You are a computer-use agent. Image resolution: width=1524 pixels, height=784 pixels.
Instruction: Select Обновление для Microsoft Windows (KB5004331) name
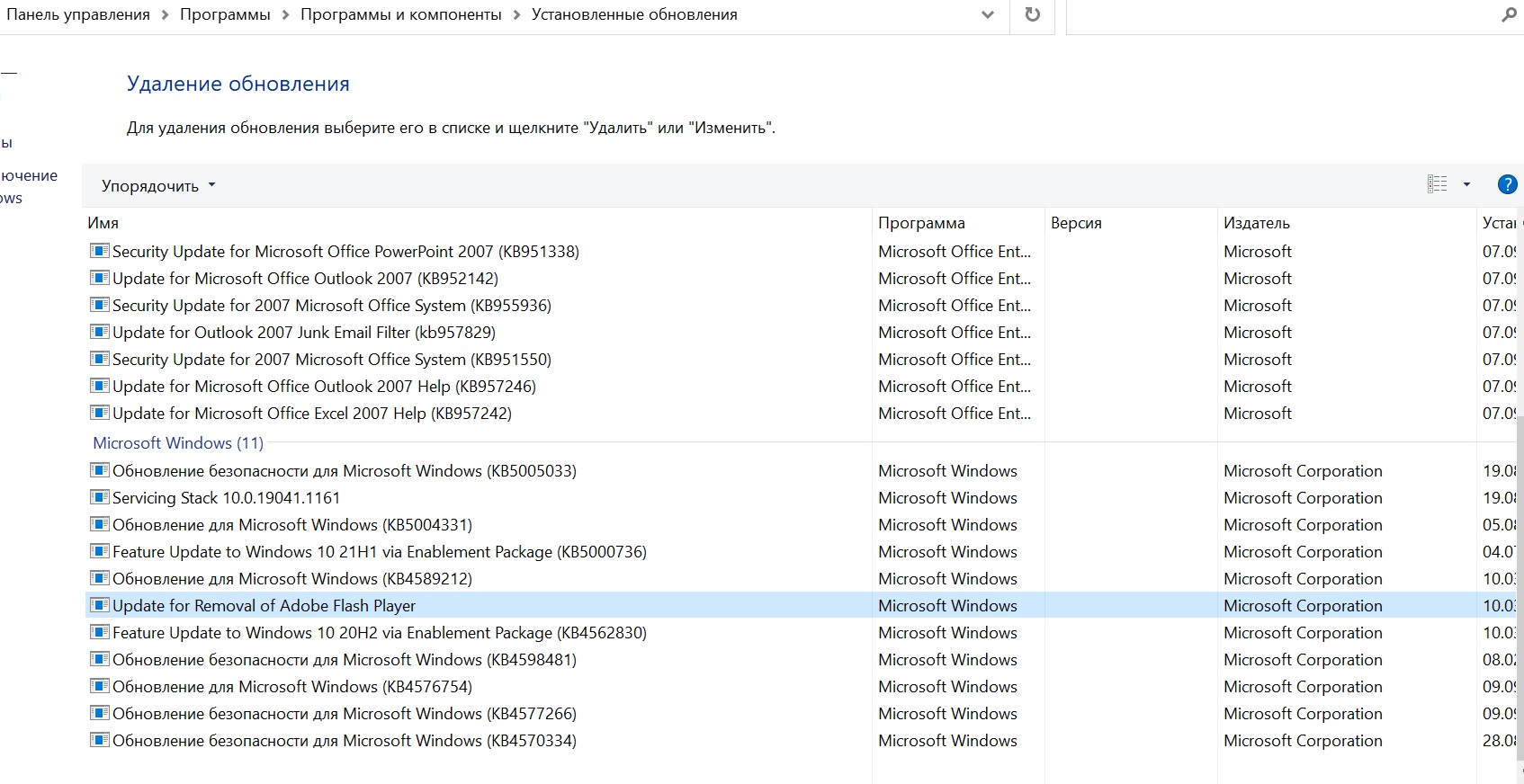292,524
